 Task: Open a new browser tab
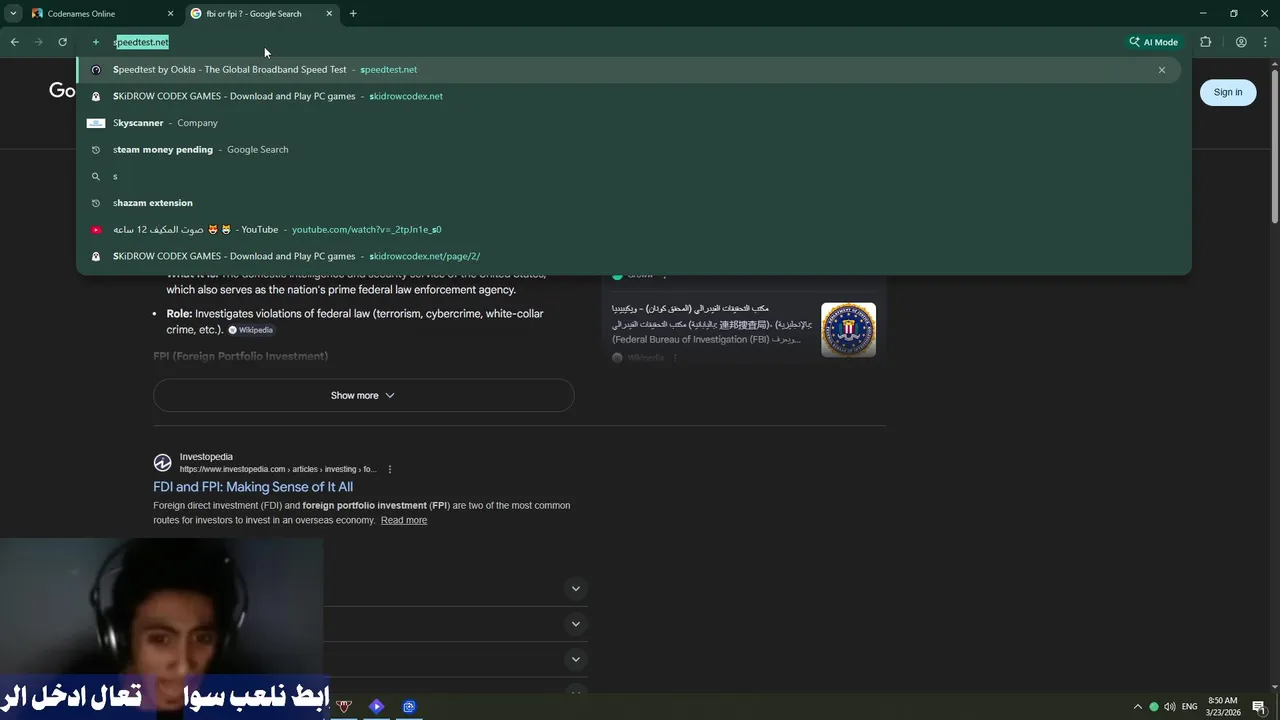pyautogui.click(x=353, y=14)
